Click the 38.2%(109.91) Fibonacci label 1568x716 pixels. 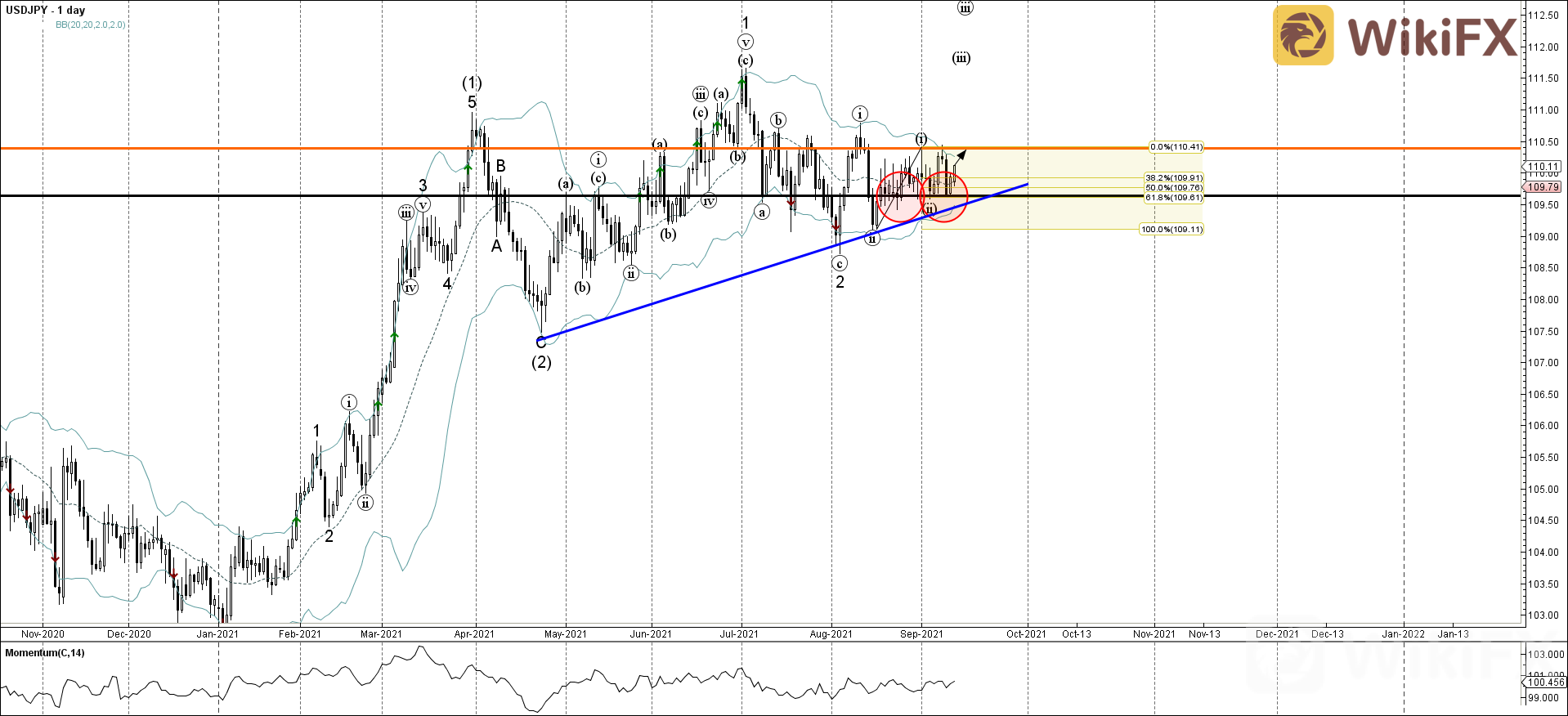pyautogui.click(x=1173, y=177)
